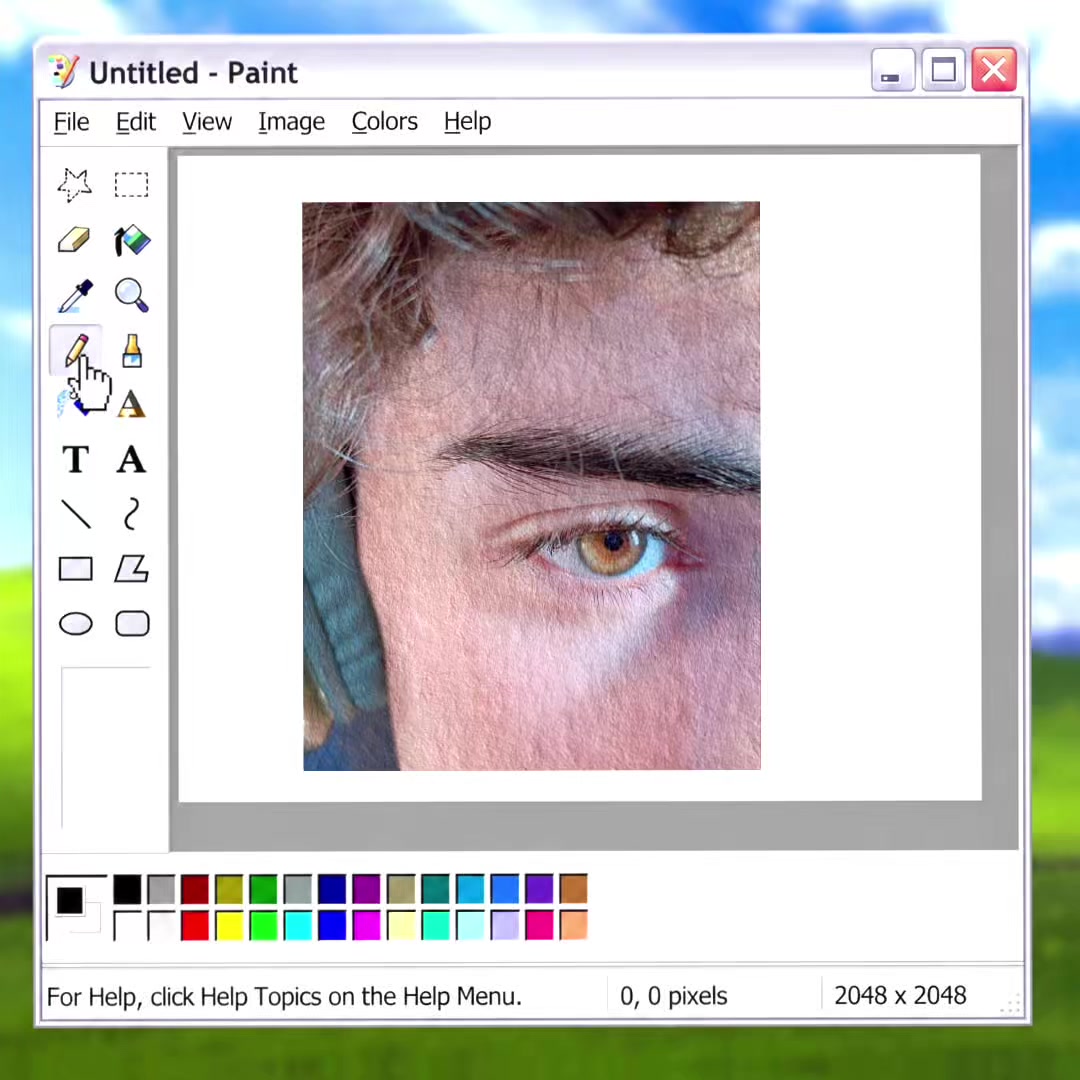Select the bright green bottom-row swatch
Viewport: 1080px width, 1080px height.
(x=264, y=925)
